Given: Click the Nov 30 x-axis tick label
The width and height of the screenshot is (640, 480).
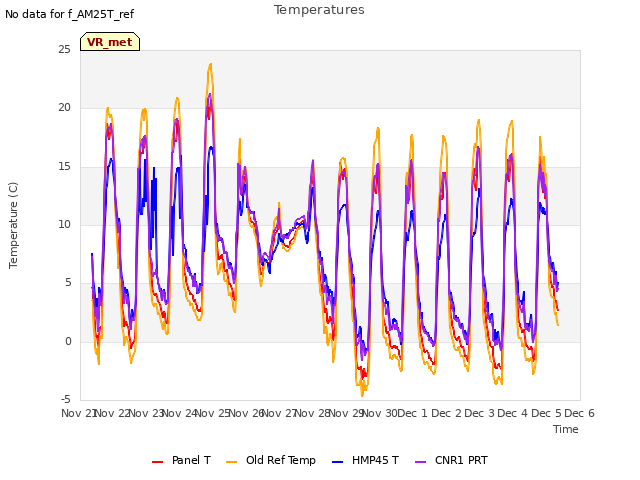Looking at the screenshot, I should pyautogui.click(x=380, y=413).
